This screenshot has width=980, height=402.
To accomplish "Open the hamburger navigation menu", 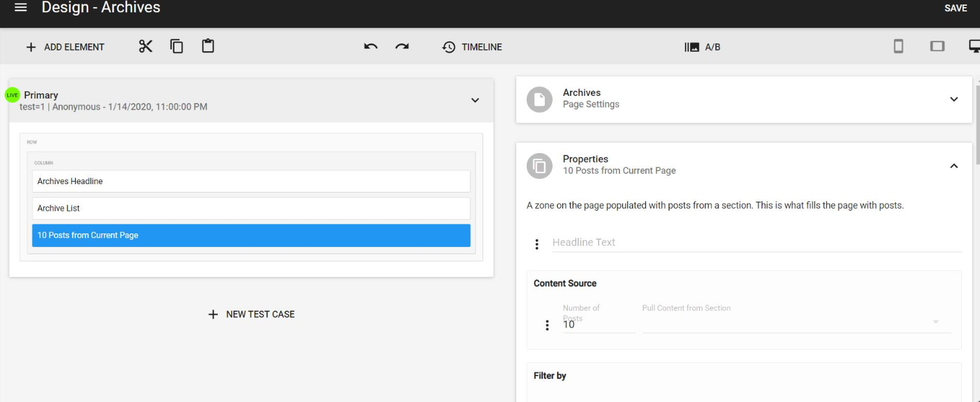I will [x=20, y=8].
